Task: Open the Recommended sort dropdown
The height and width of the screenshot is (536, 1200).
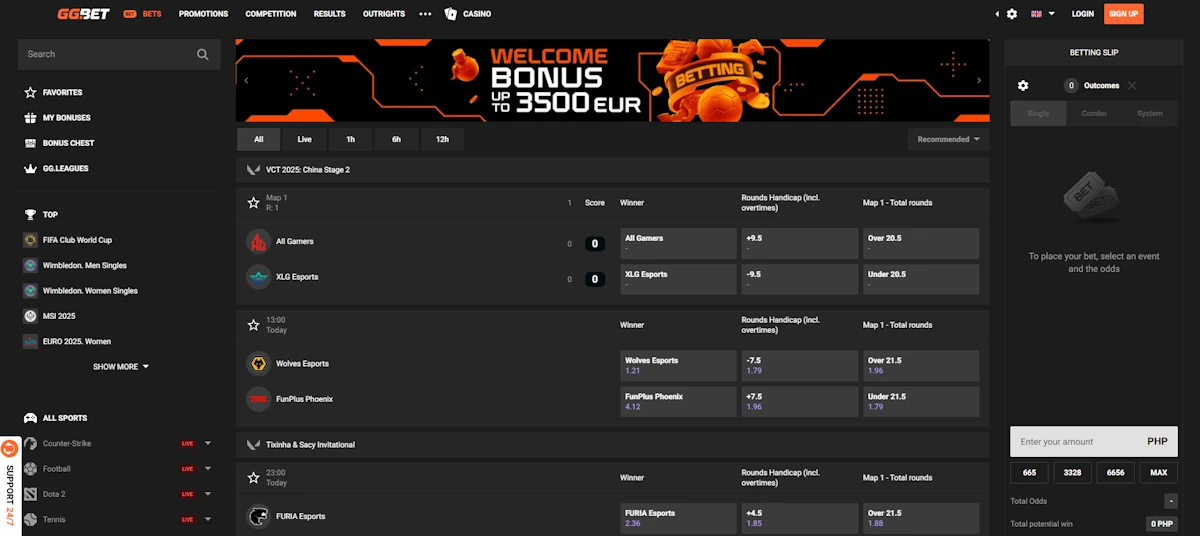Action: [948, 139]
